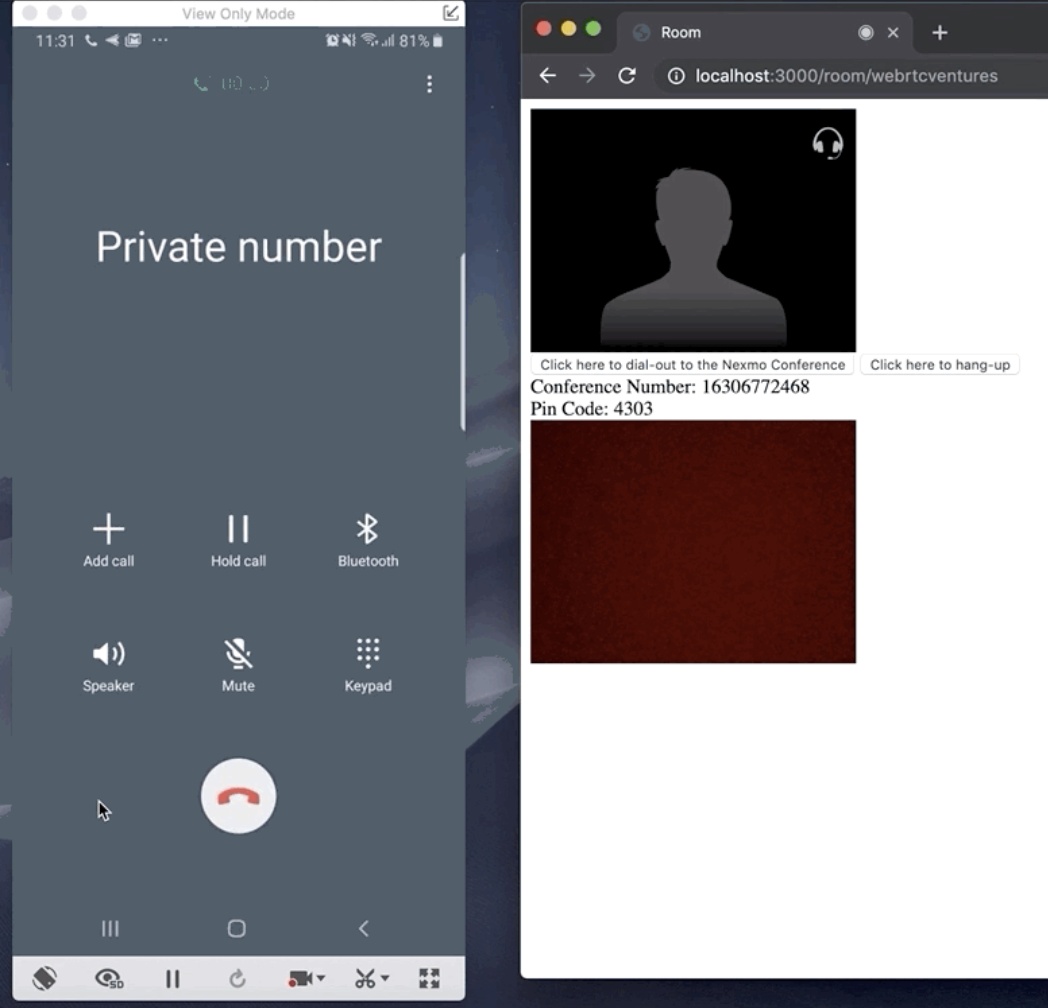Tap the red end call button

238,796
